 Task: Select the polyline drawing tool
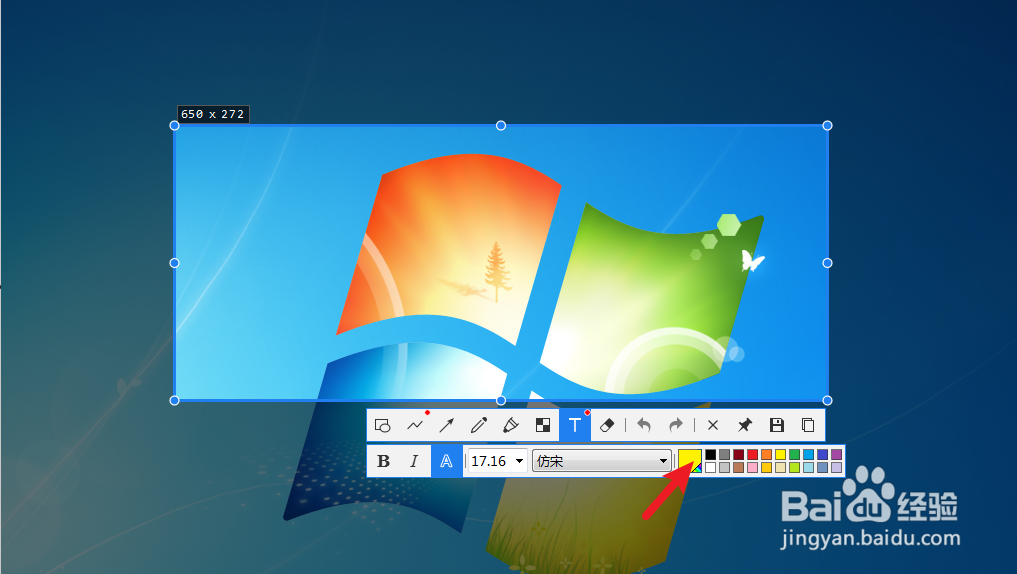point(415,425)
